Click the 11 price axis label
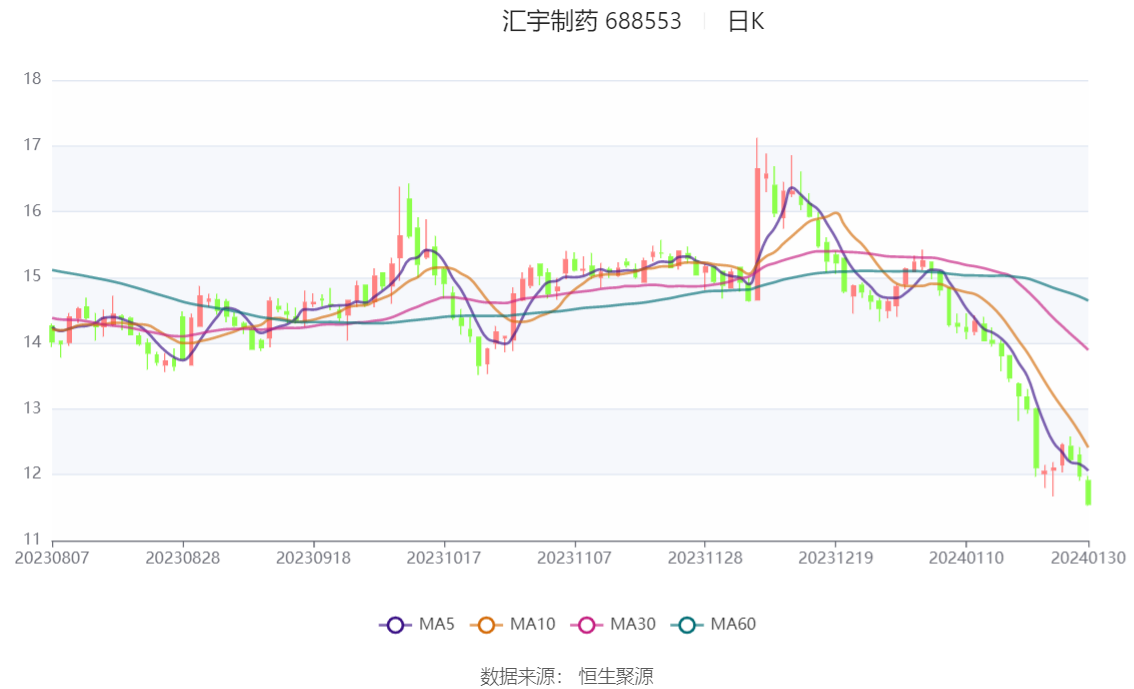The image size is (1134, 689). click(32, 539)
